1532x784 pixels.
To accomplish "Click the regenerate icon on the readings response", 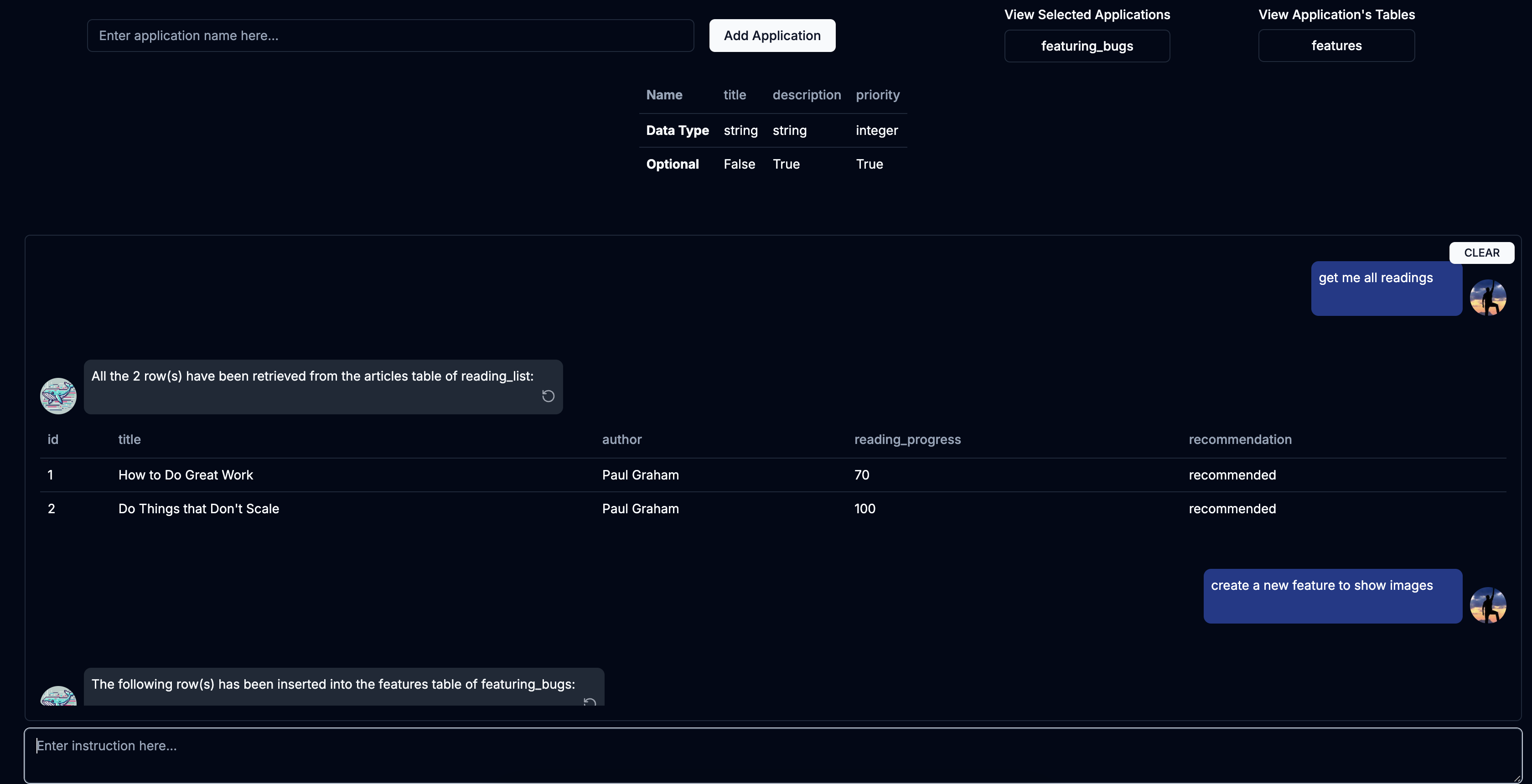I will click(x=548, y=396).
